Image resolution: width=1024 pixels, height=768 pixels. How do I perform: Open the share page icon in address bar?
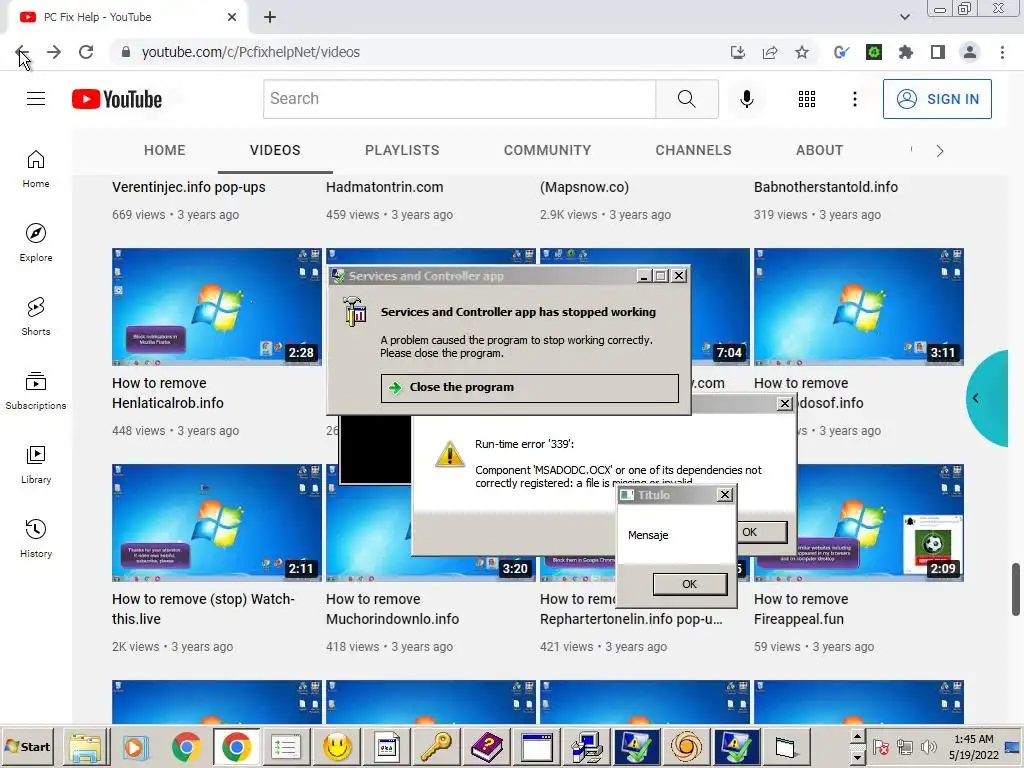coord(770,52)
